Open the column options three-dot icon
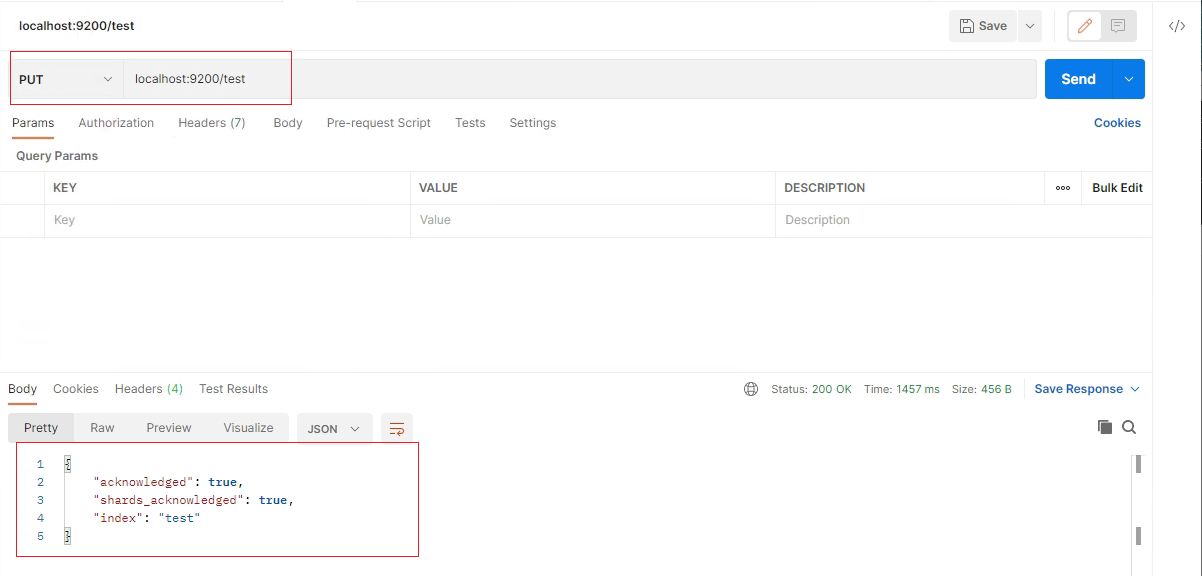This screenshot has width=1202, height=576. tap(1063, 188)
